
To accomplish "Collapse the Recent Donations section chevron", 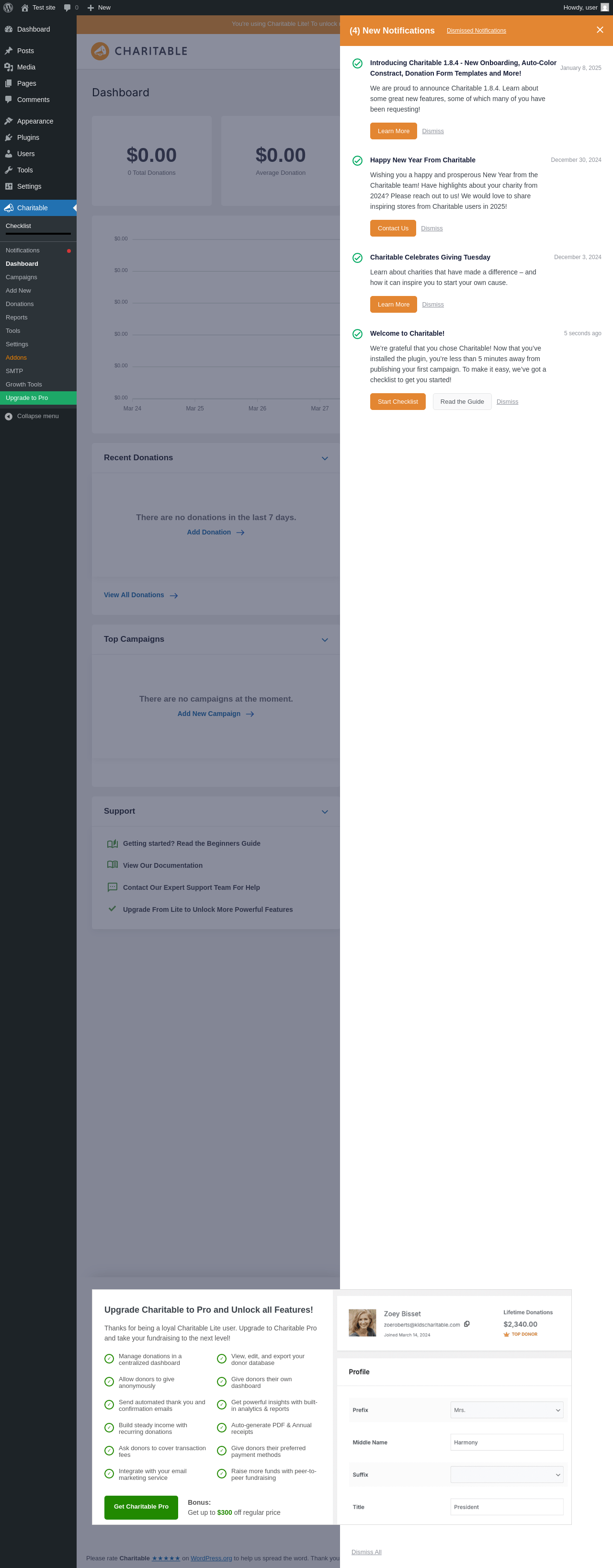I will point(324,458).
